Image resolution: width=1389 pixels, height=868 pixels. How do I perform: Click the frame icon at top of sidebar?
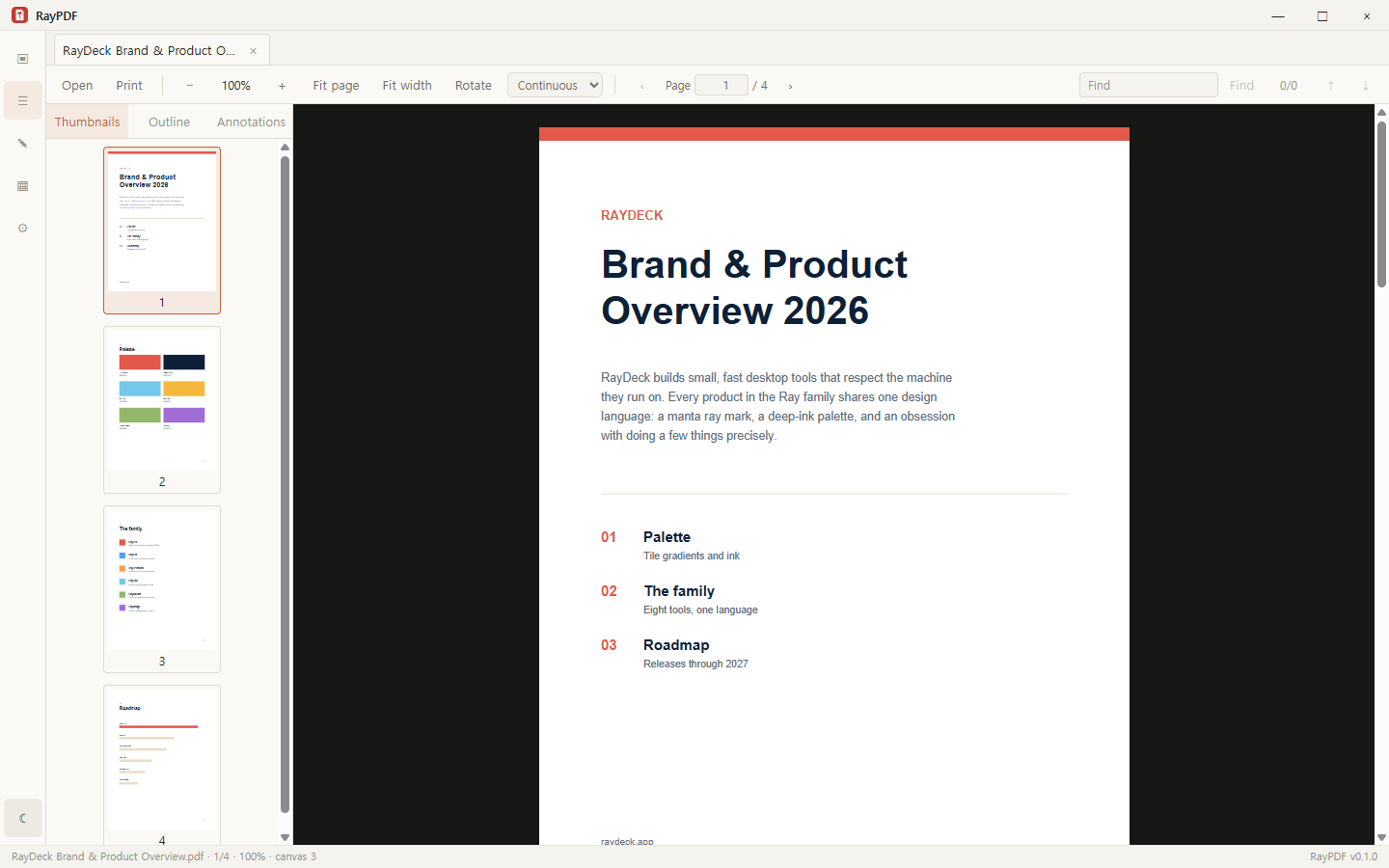pyautogui.click(x=23, y=59)
